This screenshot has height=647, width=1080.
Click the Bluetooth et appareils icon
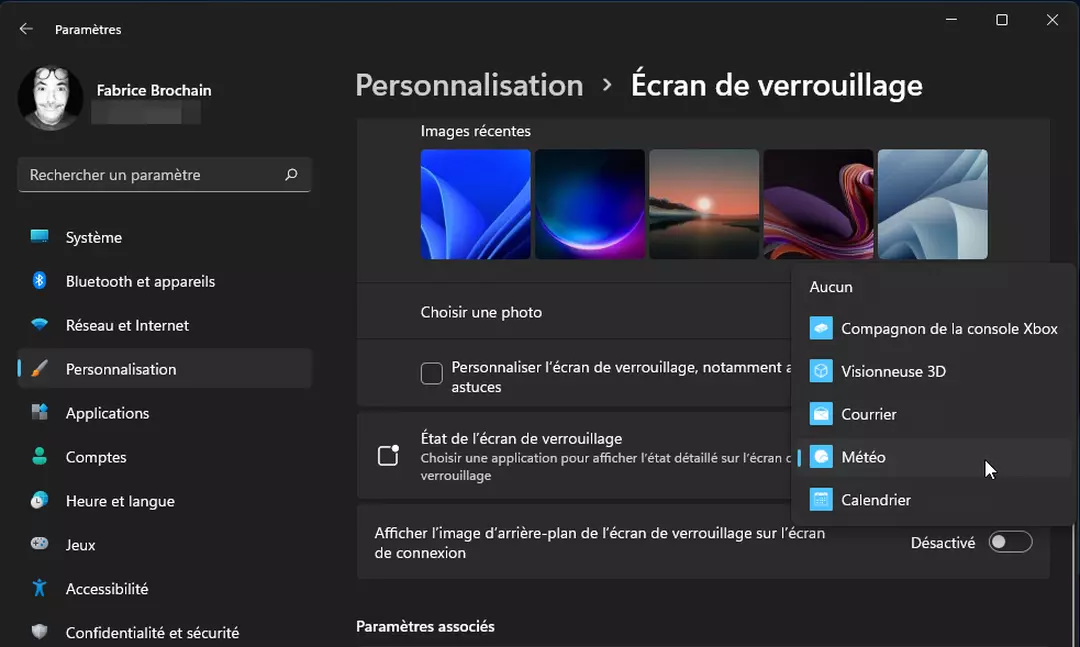click(x=40, y=281)
